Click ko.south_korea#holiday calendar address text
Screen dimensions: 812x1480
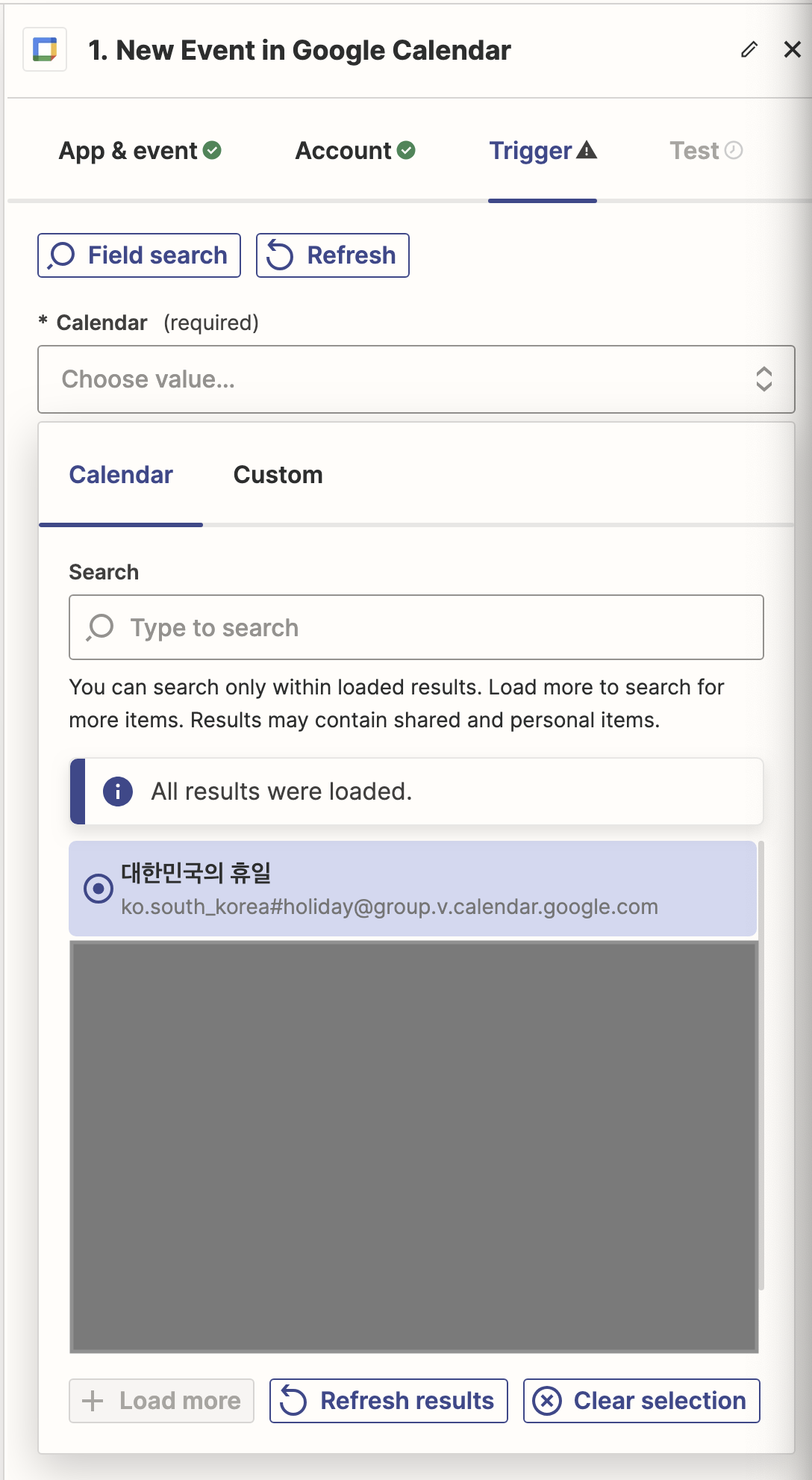tap(390, 907)
